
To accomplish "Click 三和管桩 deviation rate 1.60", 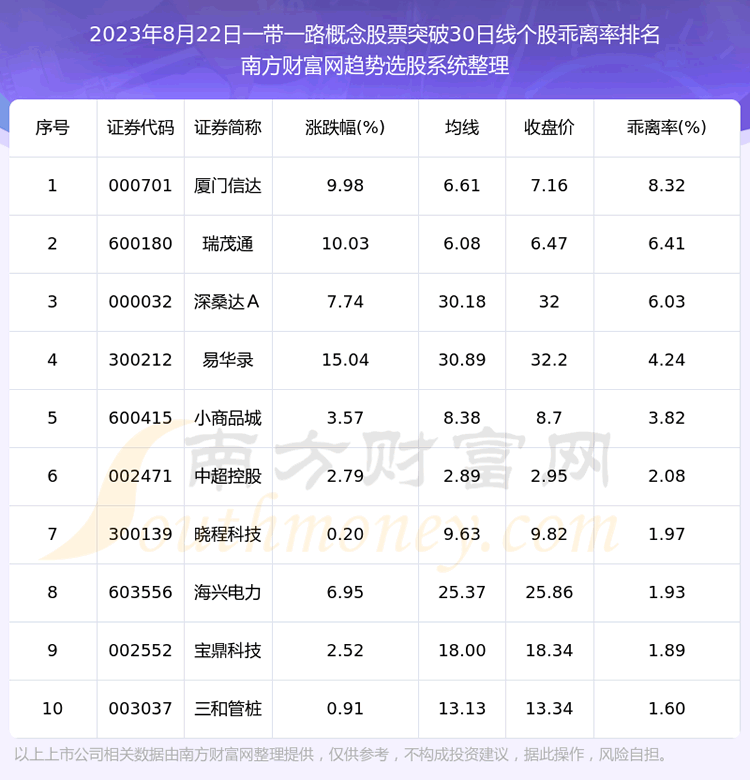I will click(x=666, y=708).
